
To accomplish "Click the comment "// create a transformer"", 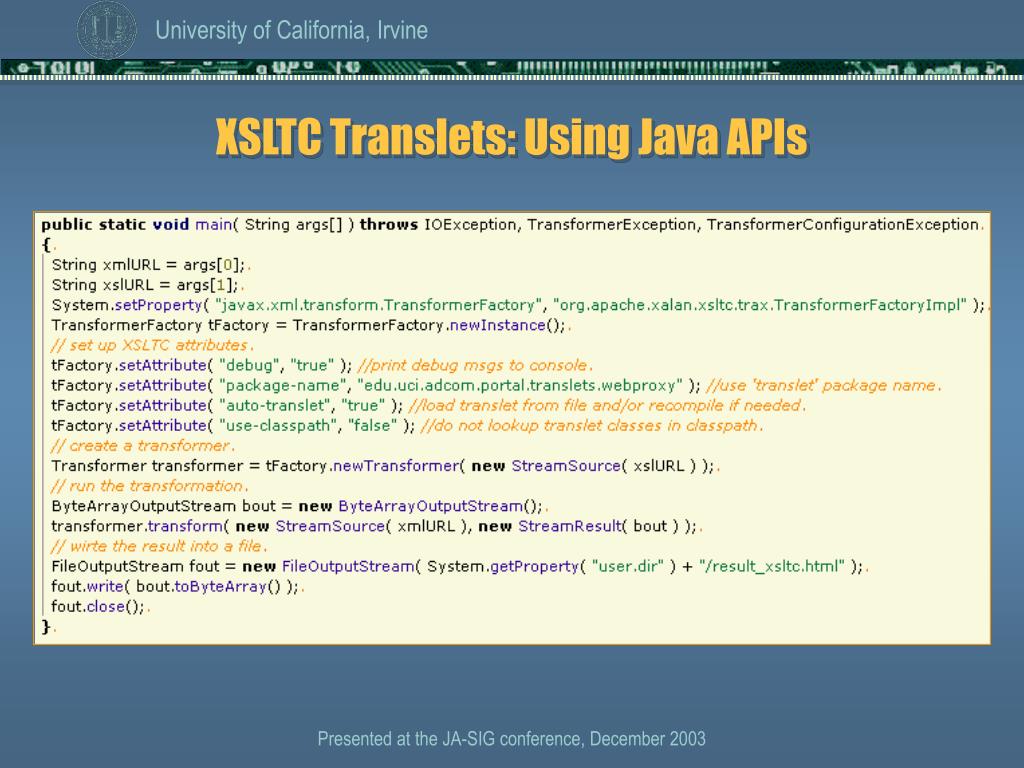I will (141, 446).
